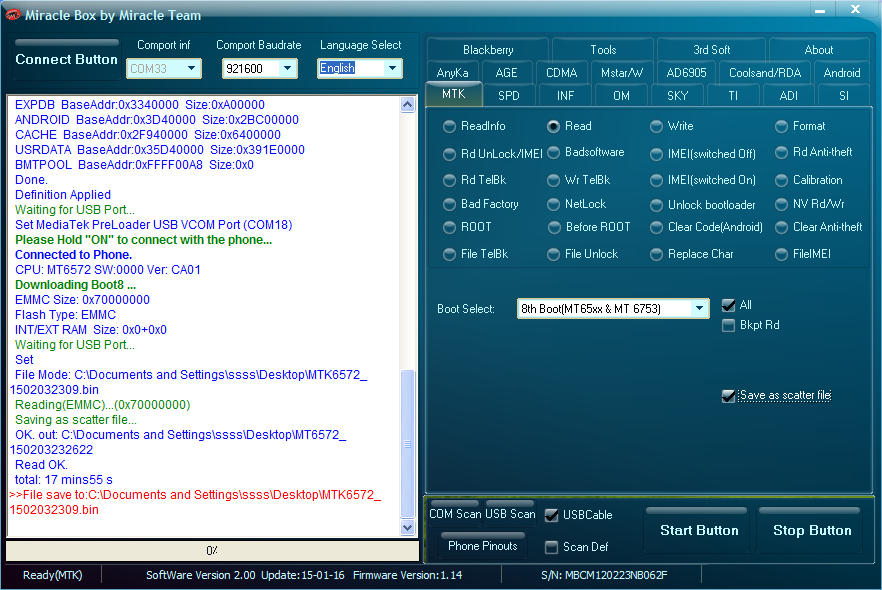The height and width of the screenshot is (590, 882).
Task: Switch to the SKY tab
Action: 677,96
